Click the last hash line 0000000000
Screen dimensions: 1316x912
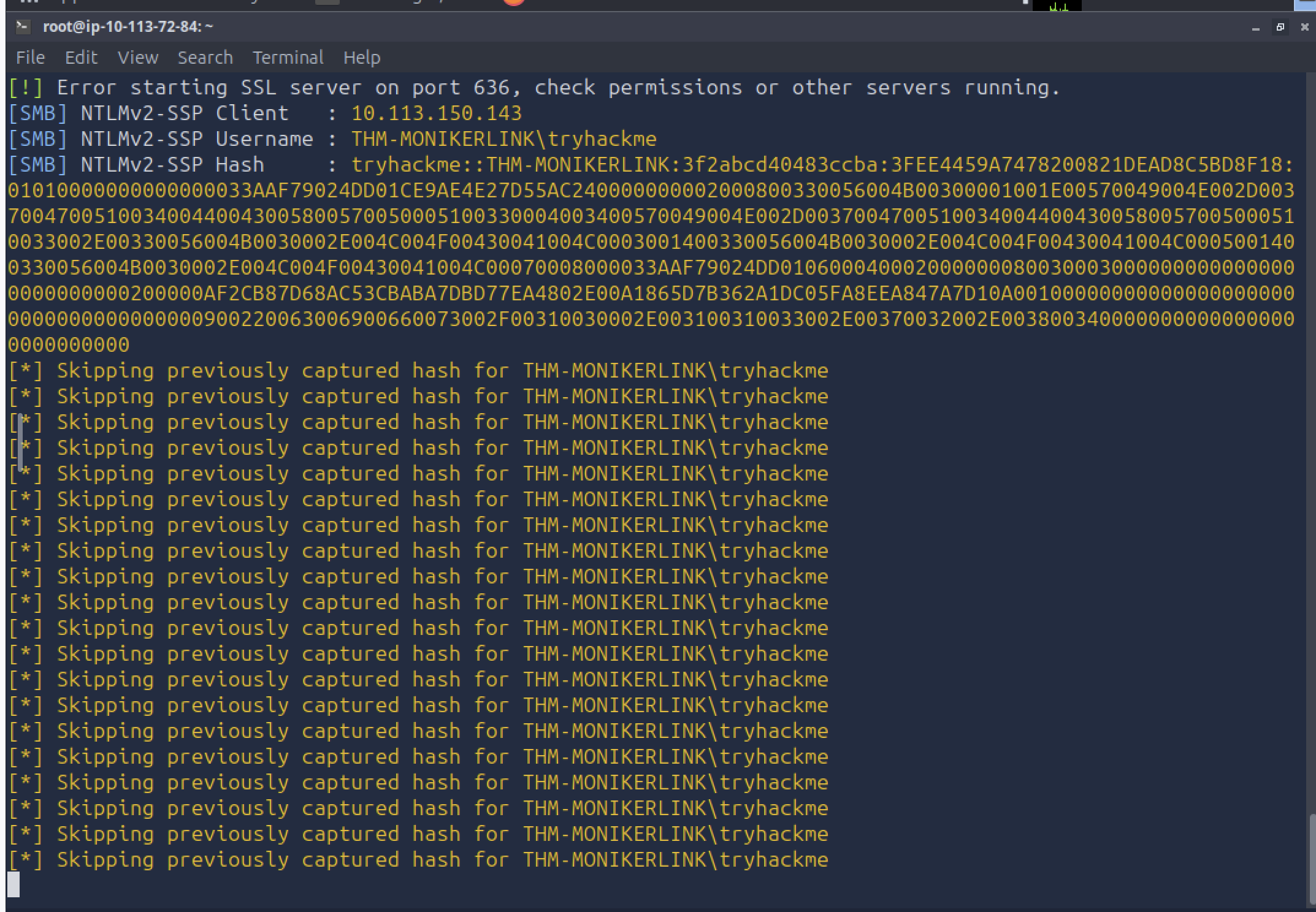69,345
